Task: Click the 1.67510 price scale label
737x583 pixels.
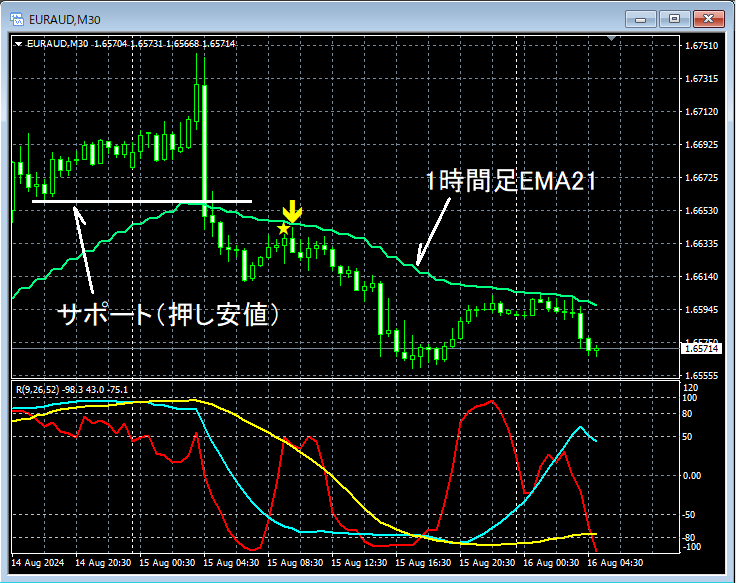Action: (701, 46)
